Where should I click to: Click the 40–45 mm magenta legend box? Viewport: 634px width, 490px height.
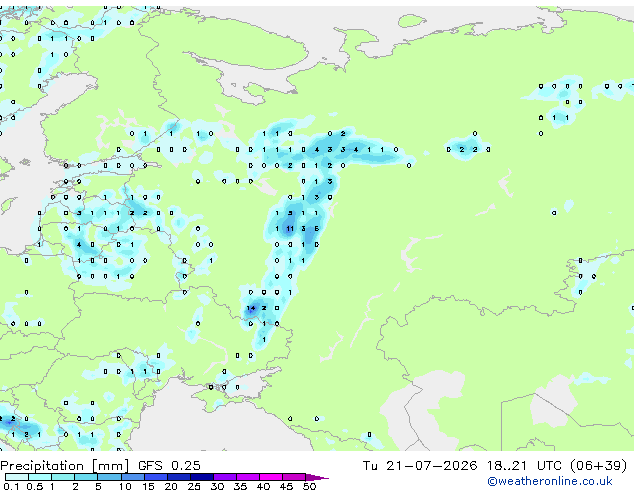point(271,477)
